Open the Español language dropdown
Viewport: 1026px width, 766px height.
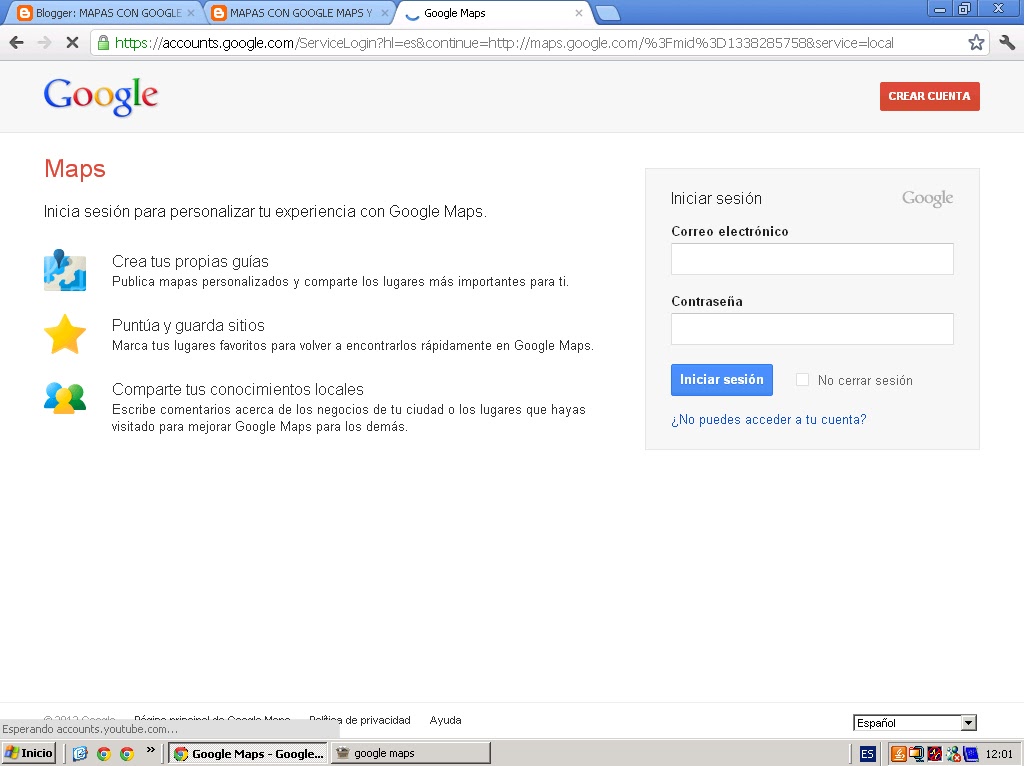pyautogui.click(x=915, y=723)
